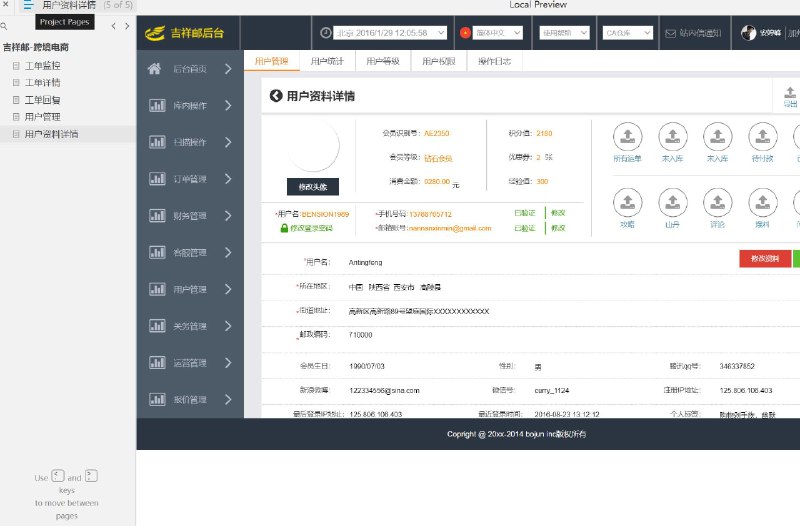Switch to the 用户统计 tab

coord(327,61)
